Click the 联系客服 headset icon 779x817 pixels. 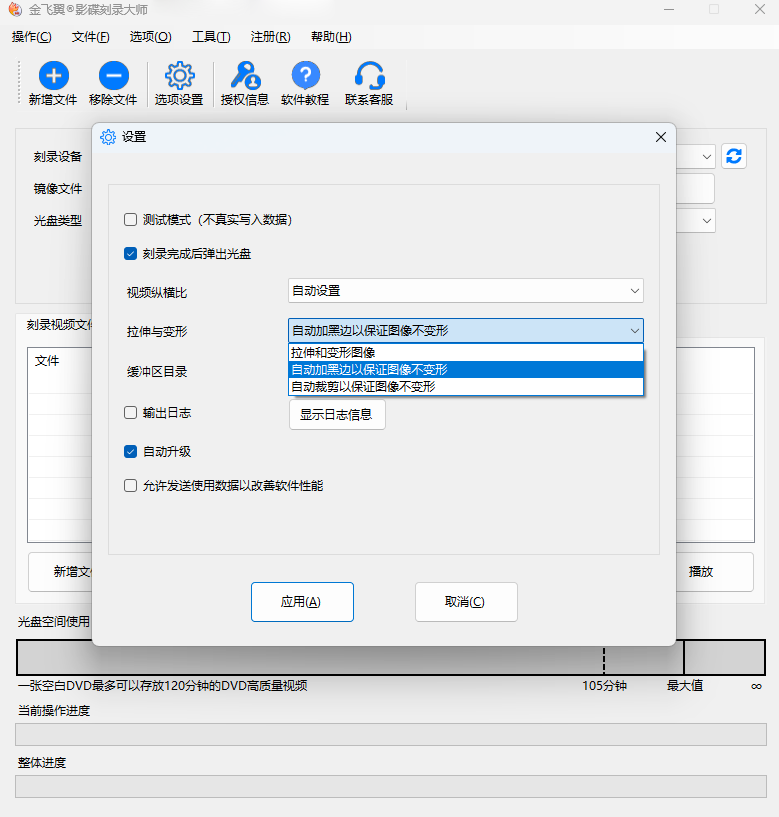click(x=369, y=76)
